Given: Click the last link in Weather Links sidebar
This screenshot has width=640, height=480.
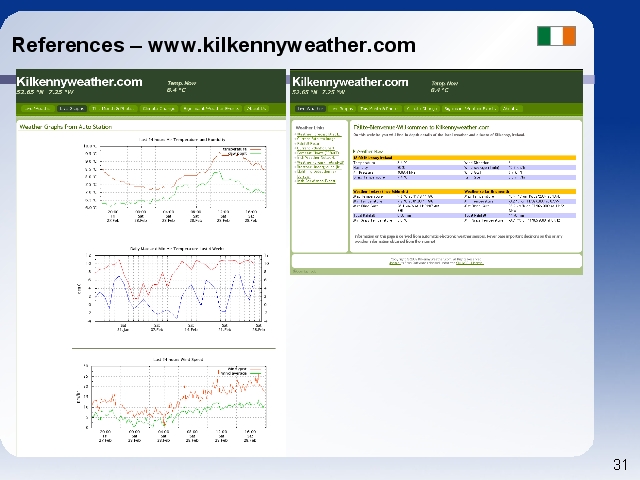Looking at the screenshot, I should pos(316,180).
